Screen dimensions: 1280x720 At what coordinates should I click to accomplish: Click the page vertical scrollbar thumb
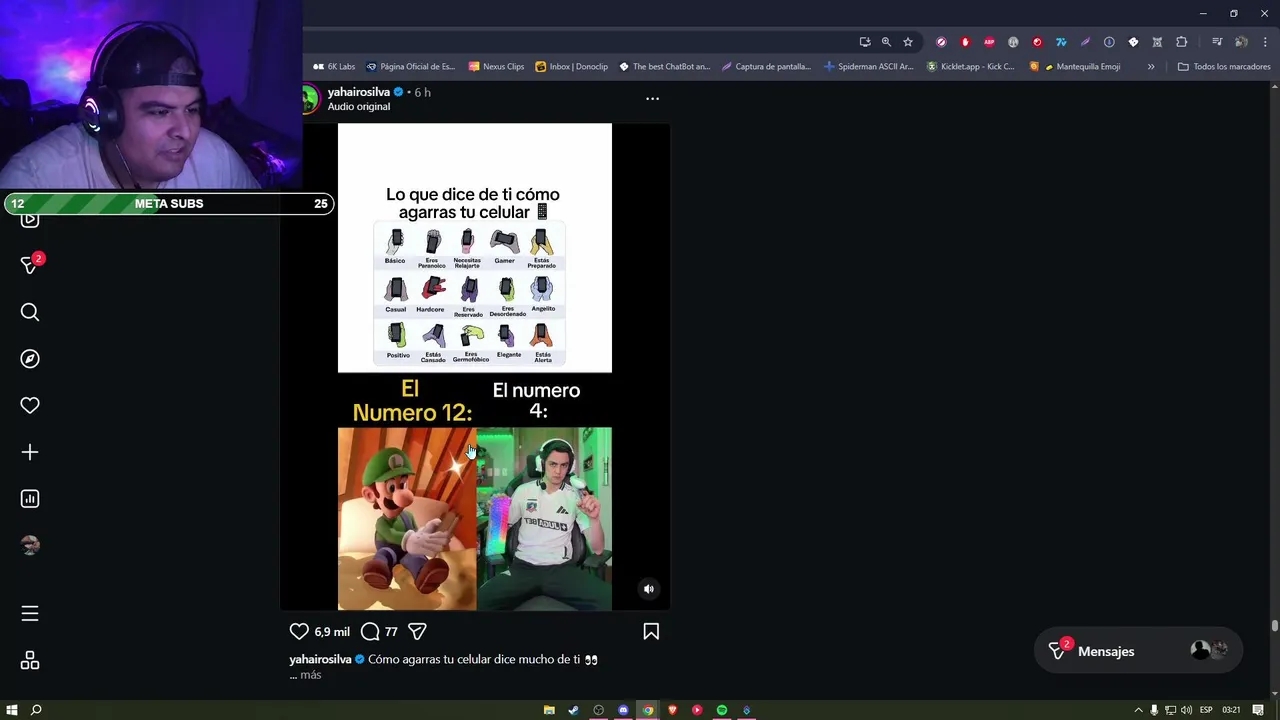[1274, 626]
